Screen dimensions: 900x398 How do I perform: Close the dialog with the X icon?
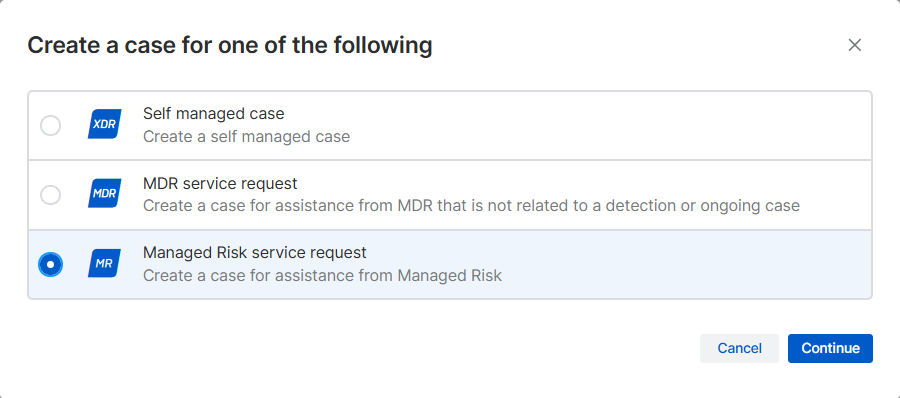point(855,45)
